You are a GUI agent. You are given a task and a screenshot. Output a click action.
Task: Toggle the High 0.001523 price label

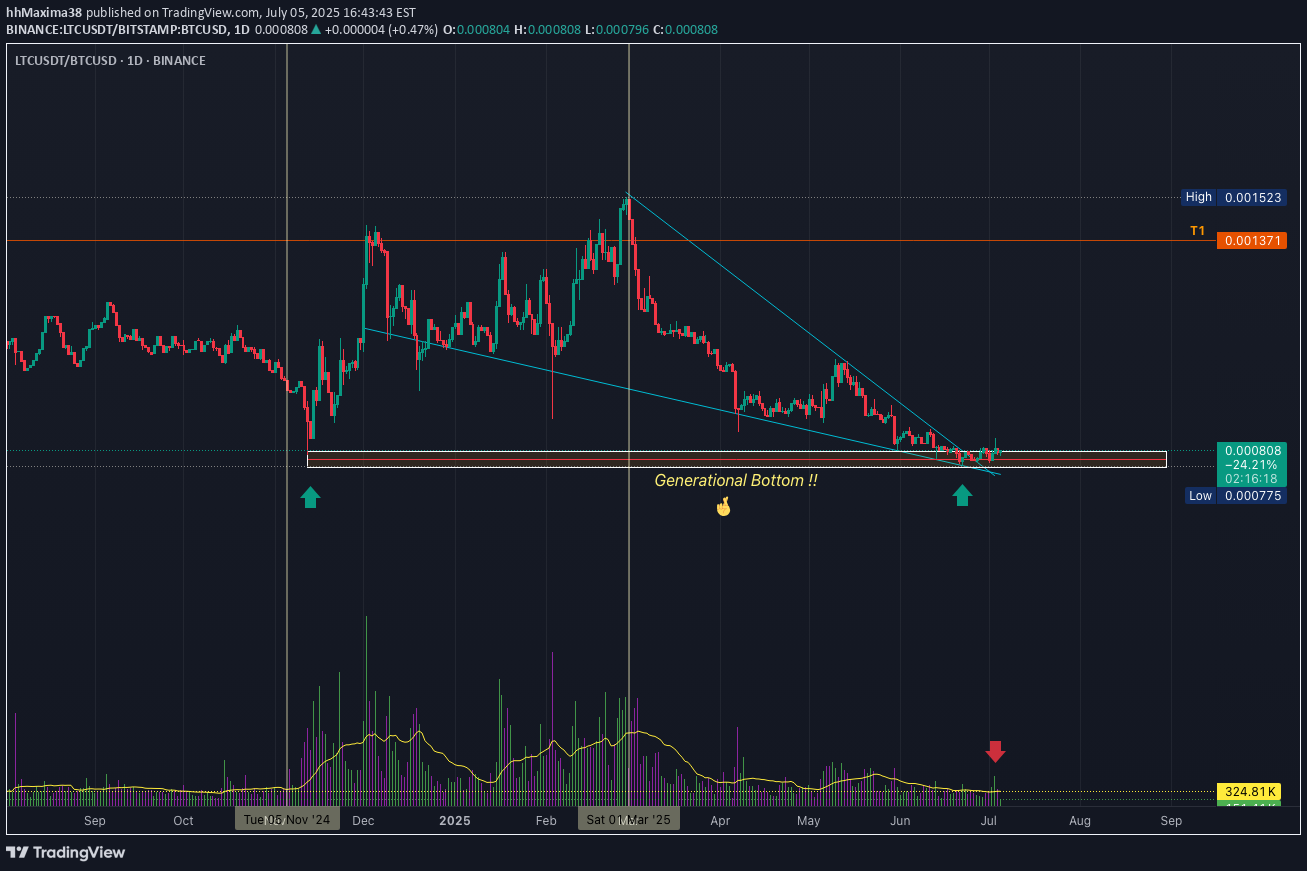click(1234, 197)
